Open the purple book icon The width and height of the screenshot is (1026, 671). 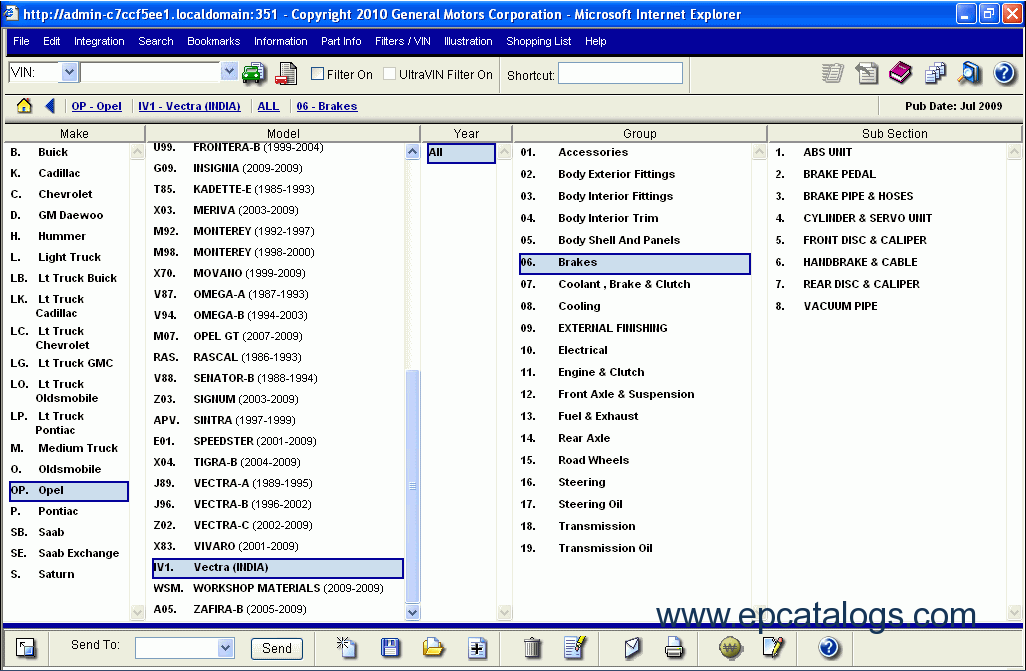click(x=900, y=73)
